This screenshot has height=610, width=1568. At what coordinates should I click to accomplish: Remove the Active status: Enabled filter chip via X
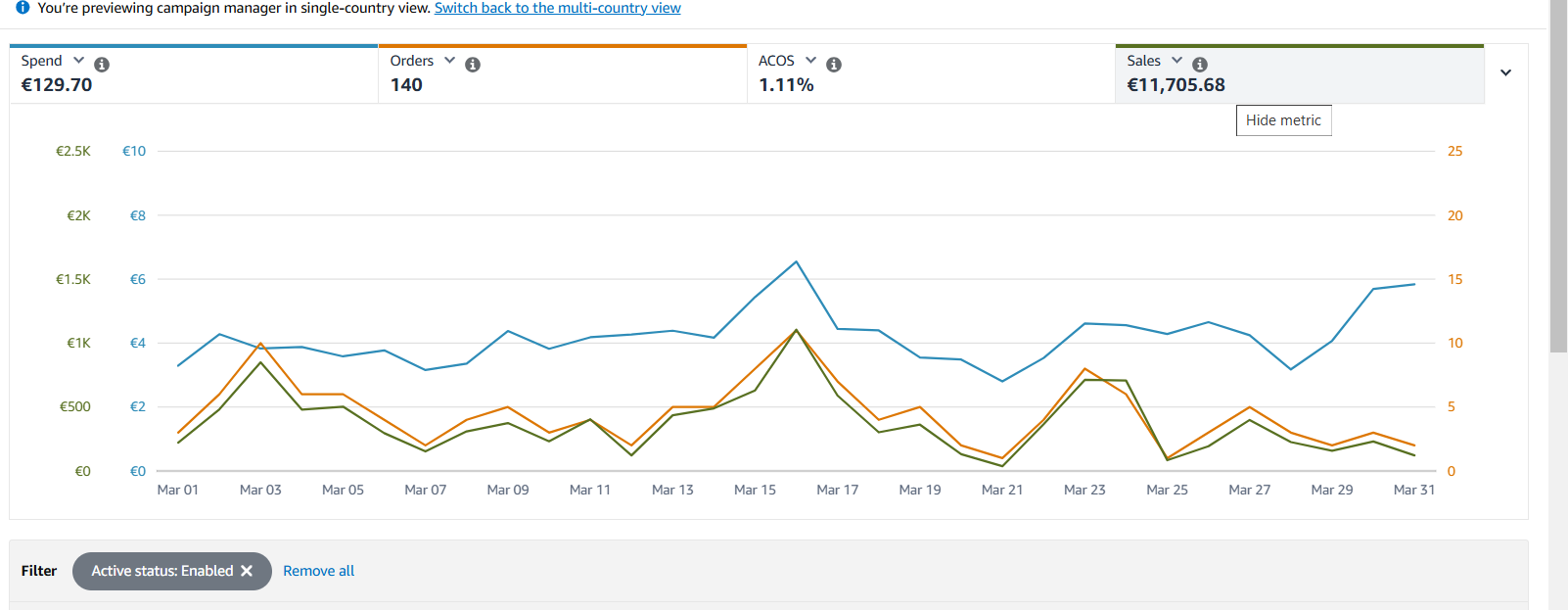[247, 571]
